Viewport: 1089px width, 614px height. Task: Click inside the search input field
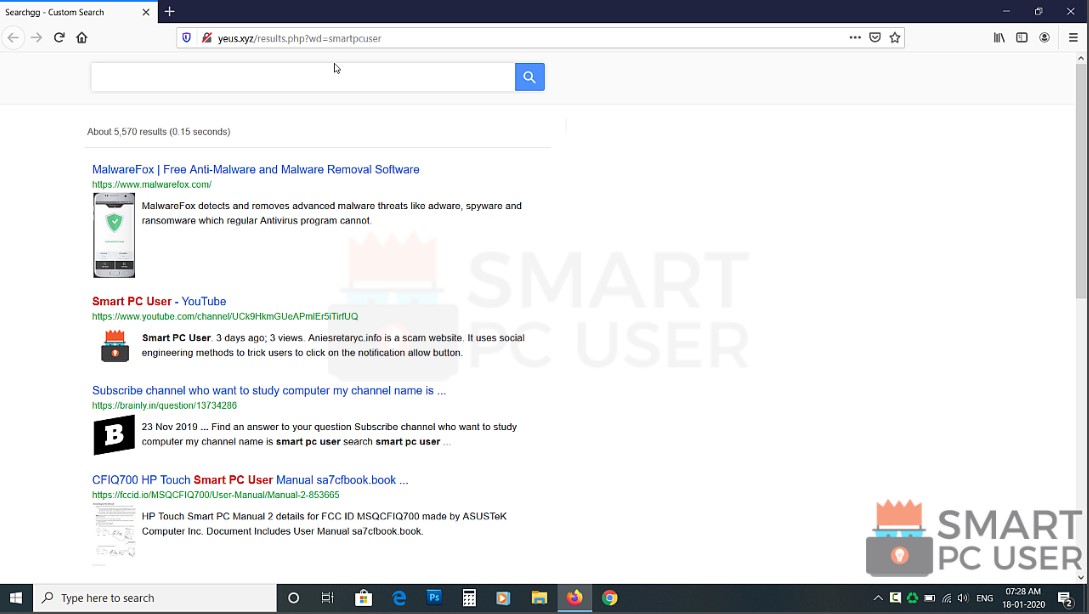coord(300,76)
